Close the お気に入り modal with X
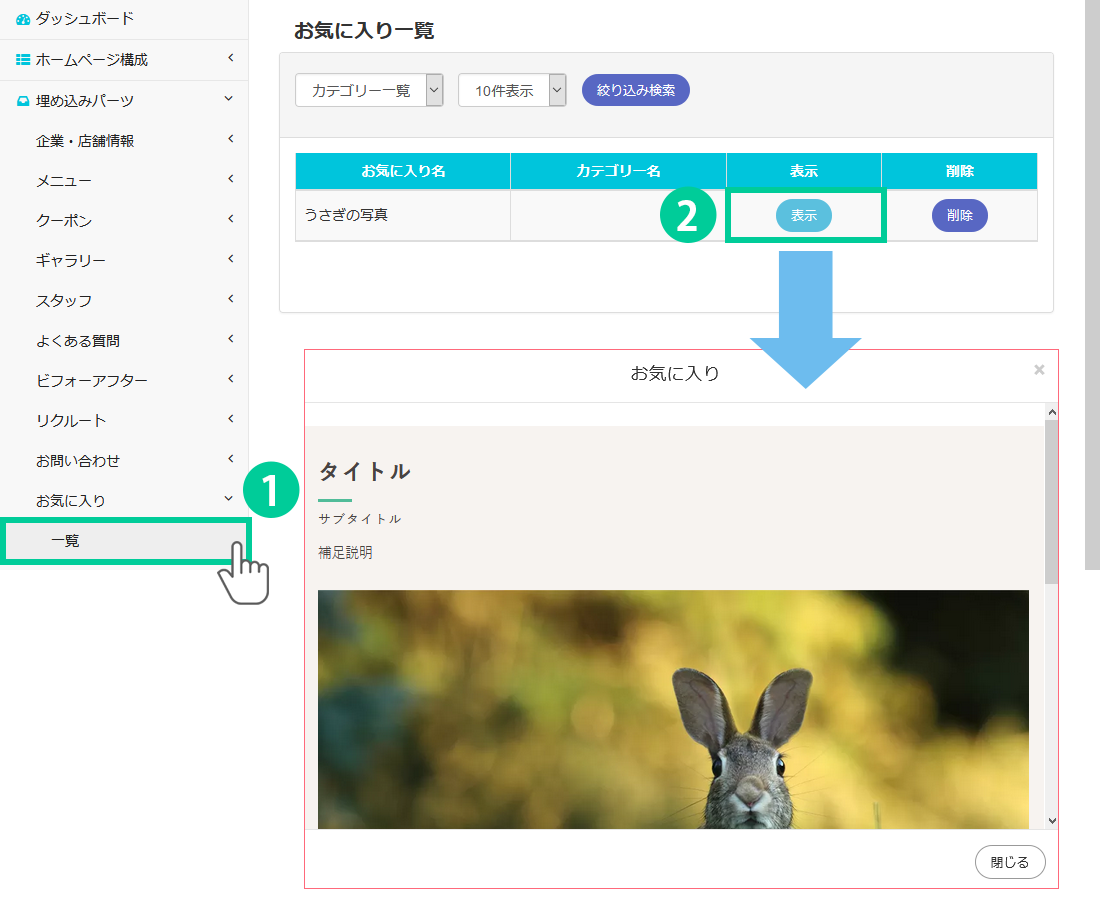 (x=1039, y=370)
